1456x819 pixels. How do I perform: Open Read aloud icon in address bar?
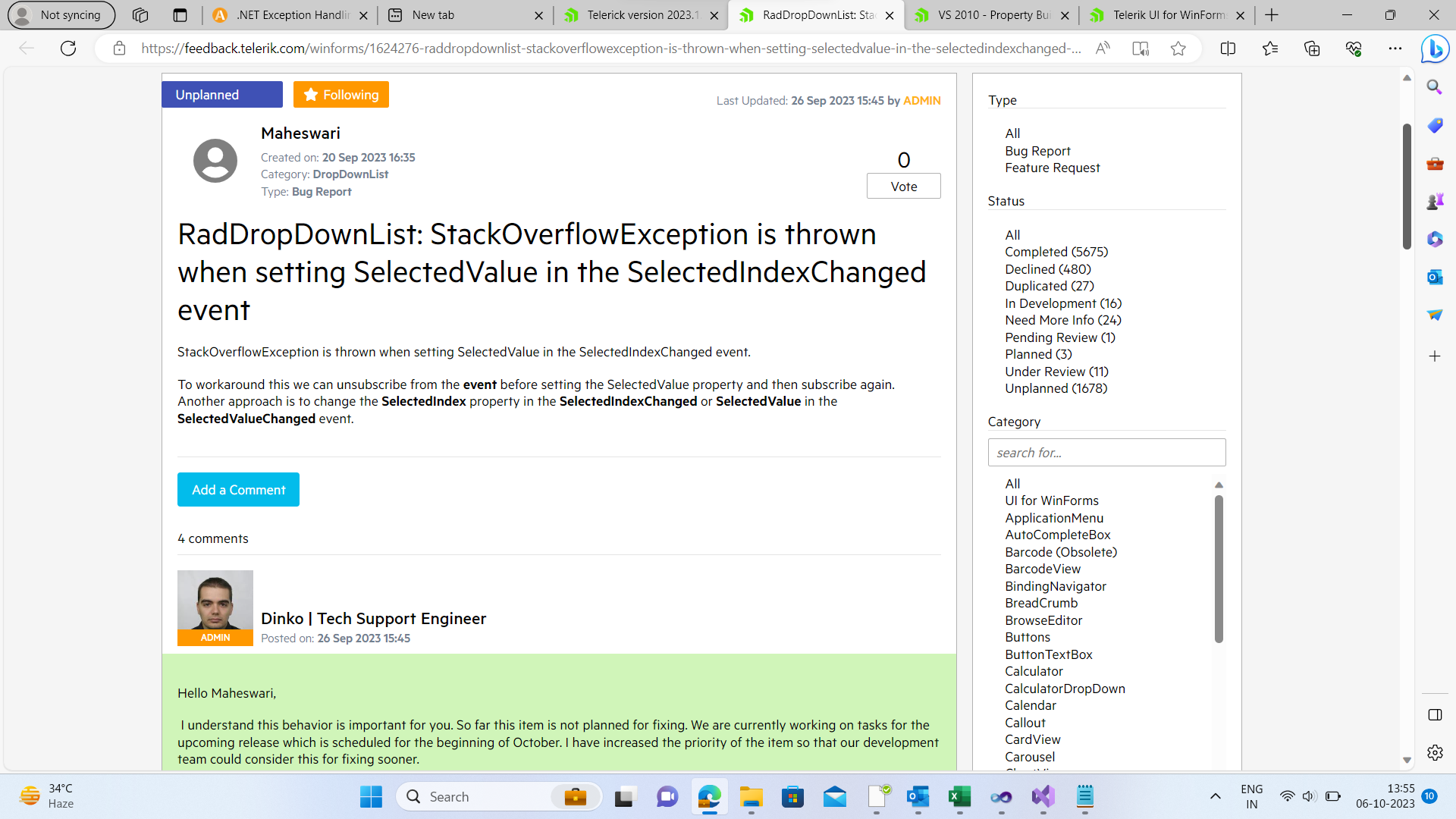(1103, 49)
